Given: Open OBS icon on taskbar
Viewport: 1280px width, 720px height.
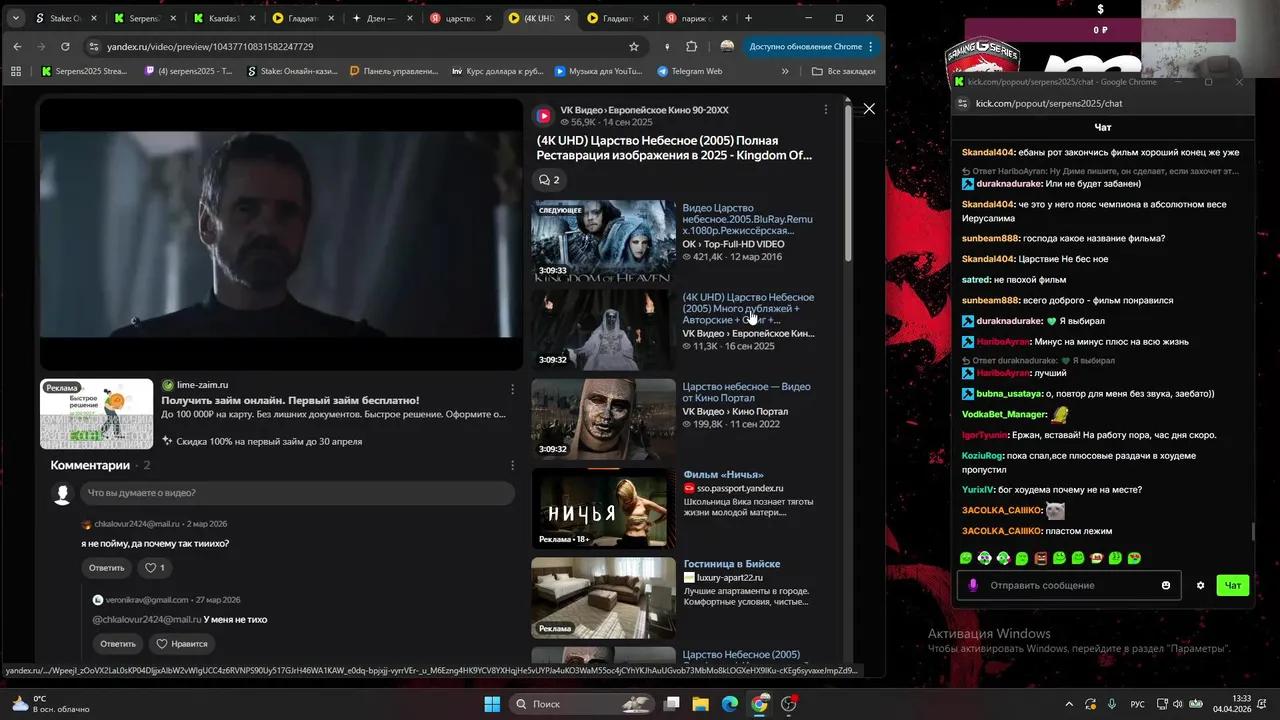Looking at the screenshot, I should point(789,704).
